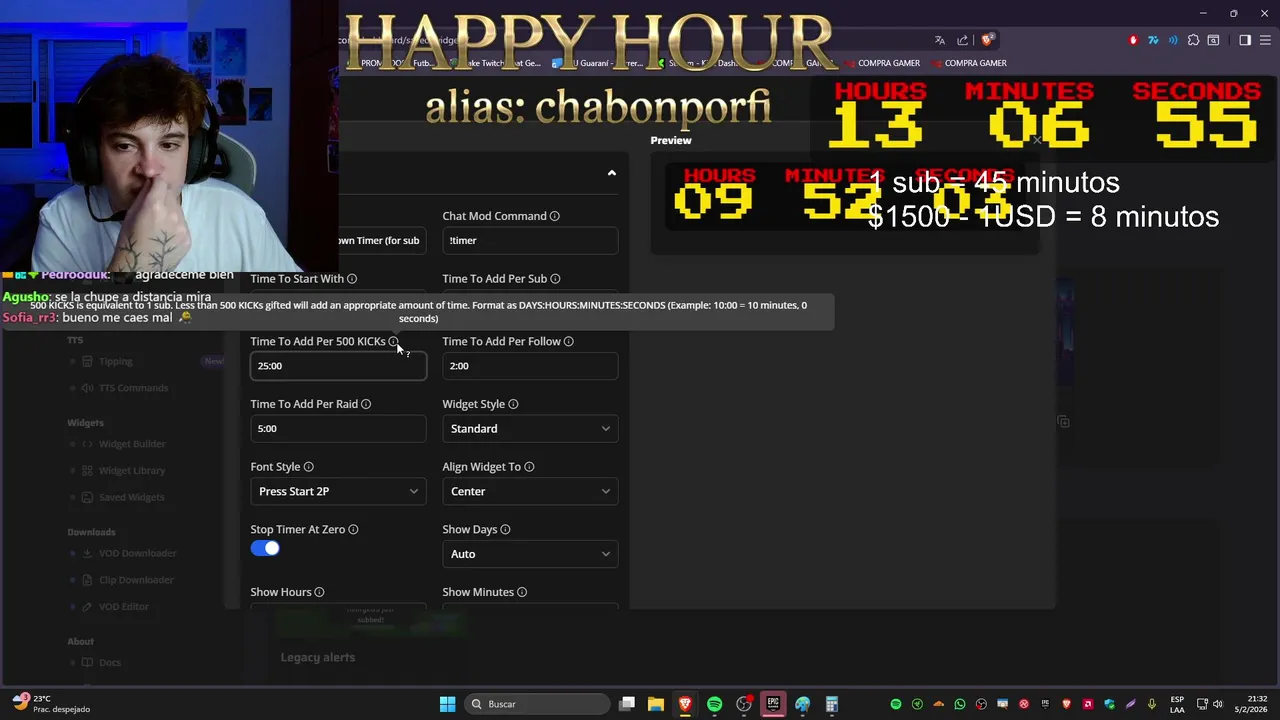Screen dimensions: 1280x720
Task: Click info icon beside Show Minutes
Action: tap(522, 592)
